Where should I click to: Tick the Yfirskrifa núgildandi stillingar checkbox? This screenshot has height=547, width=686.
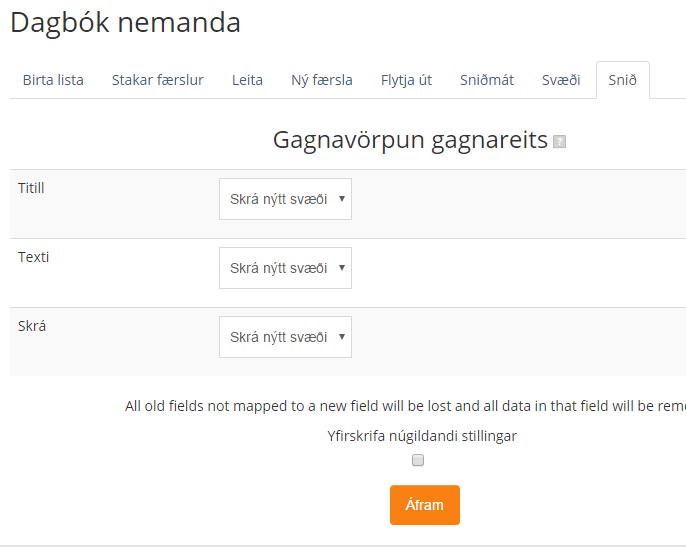(418, 460)
